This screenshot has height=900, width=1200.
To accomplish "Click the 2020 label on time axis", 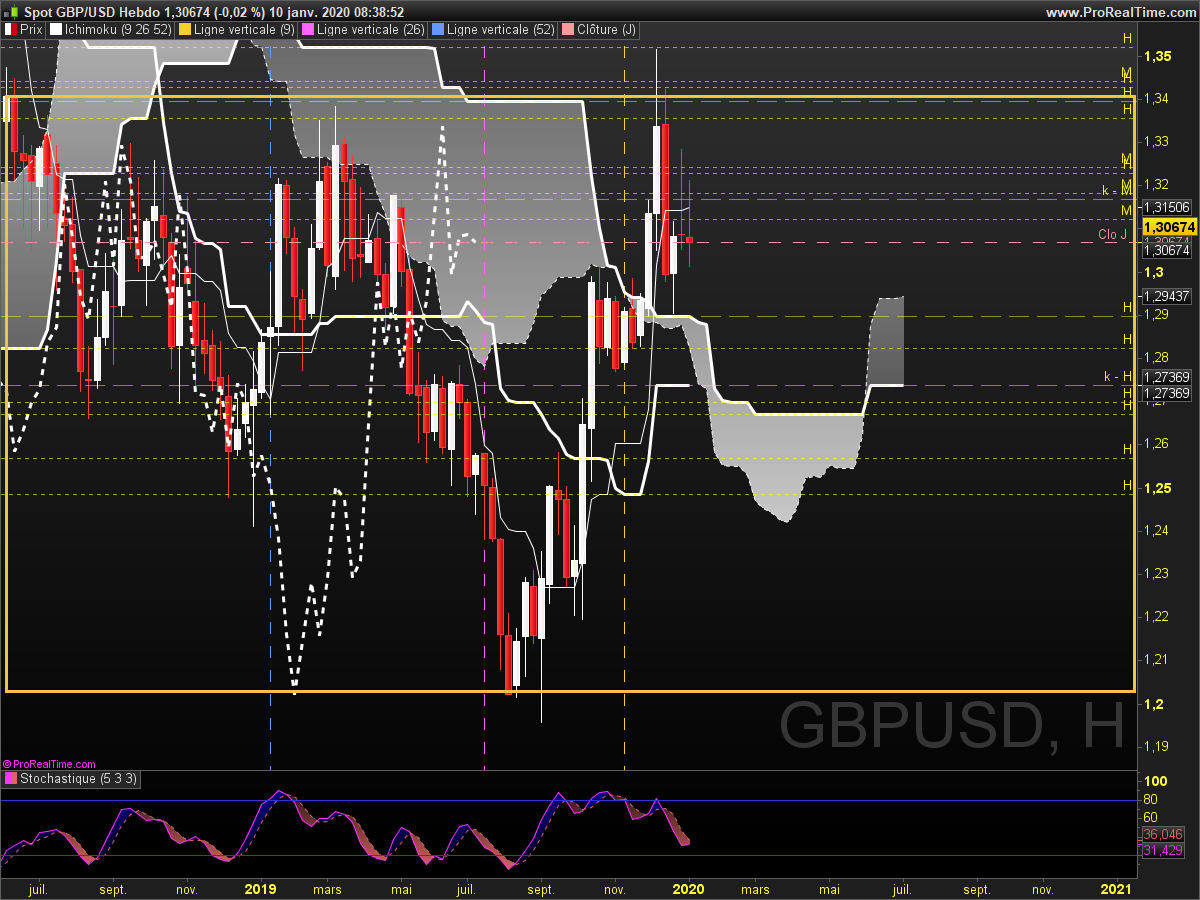I will pos(688,888).
